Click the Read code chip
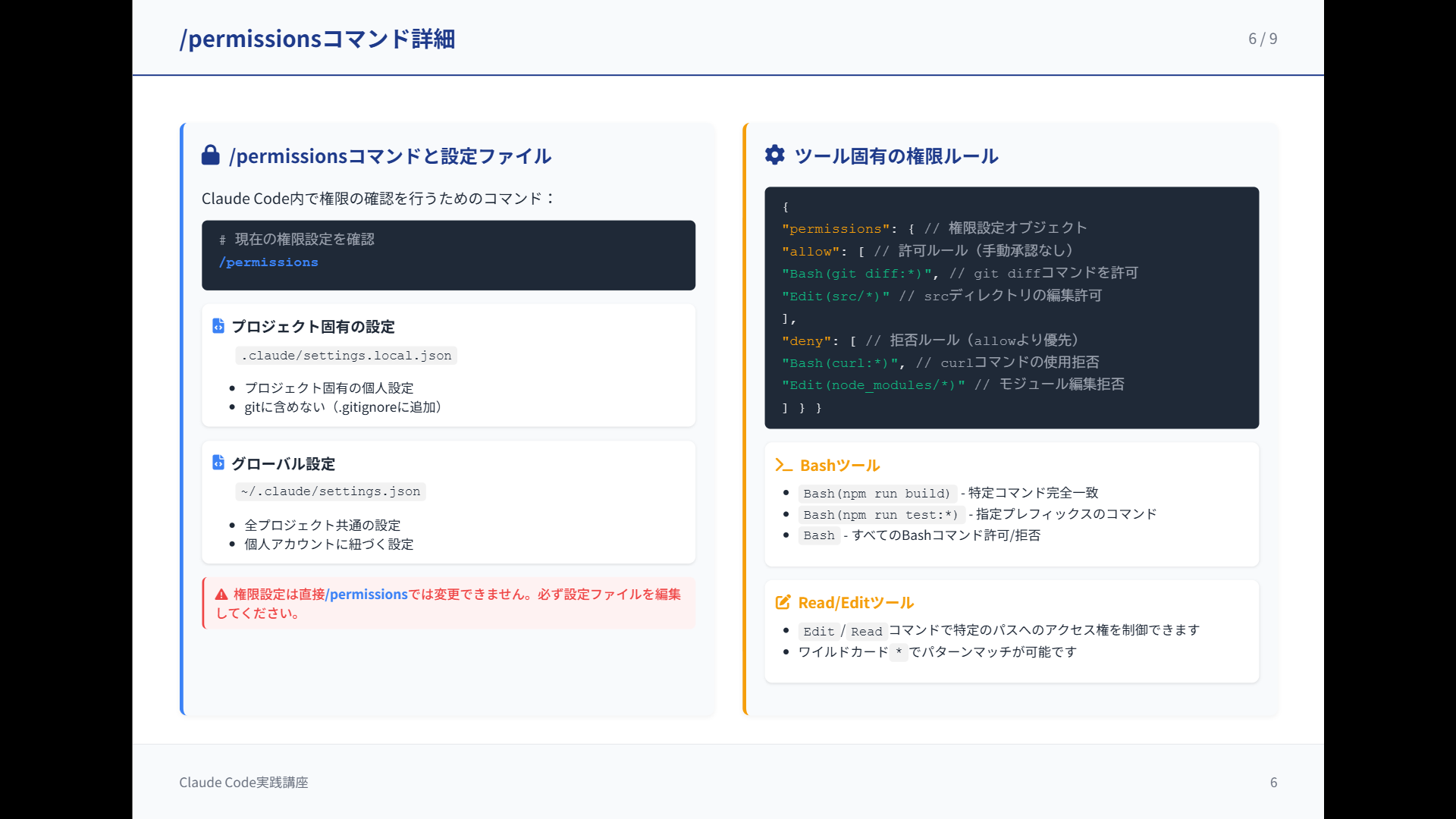Screen dimensions: 1456x819 pos(867,632)
